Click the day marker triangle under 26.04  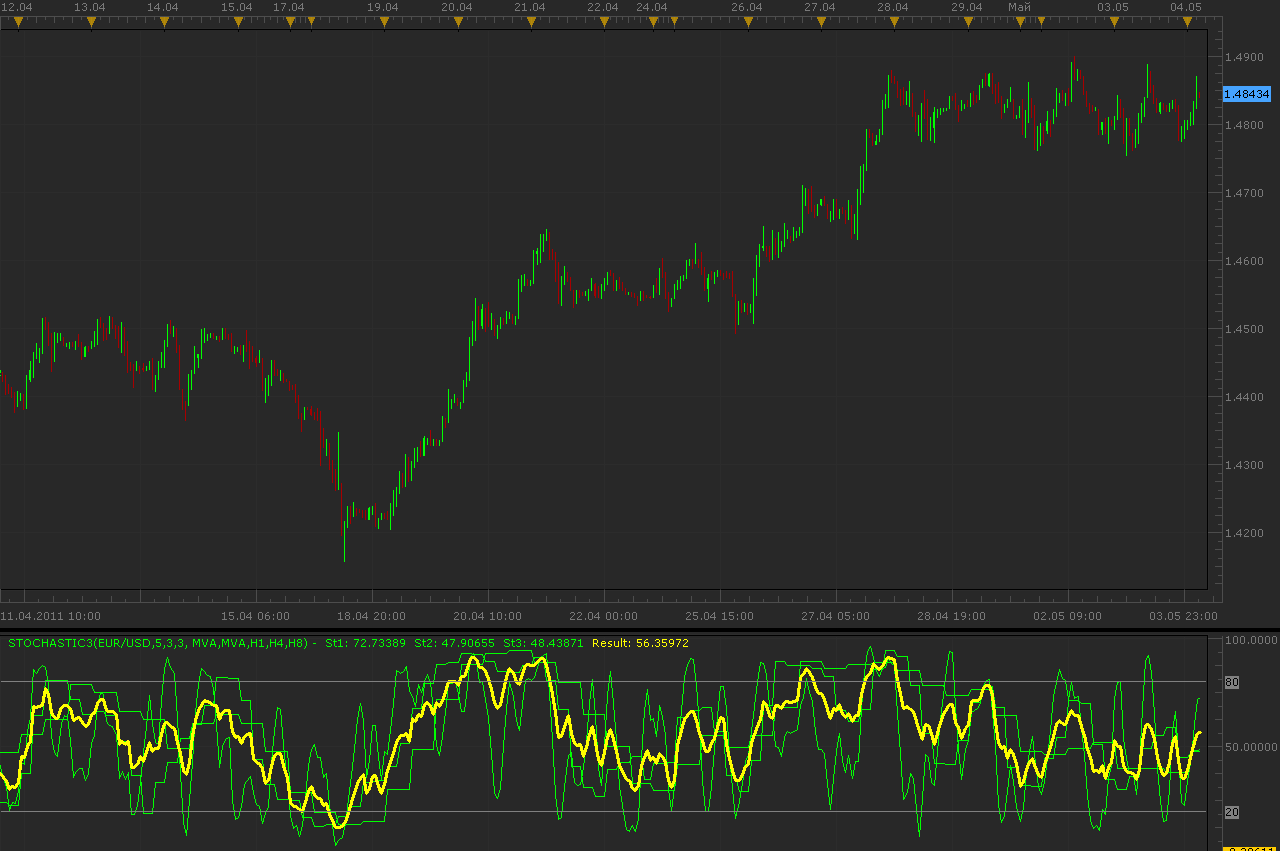(747, 21)
